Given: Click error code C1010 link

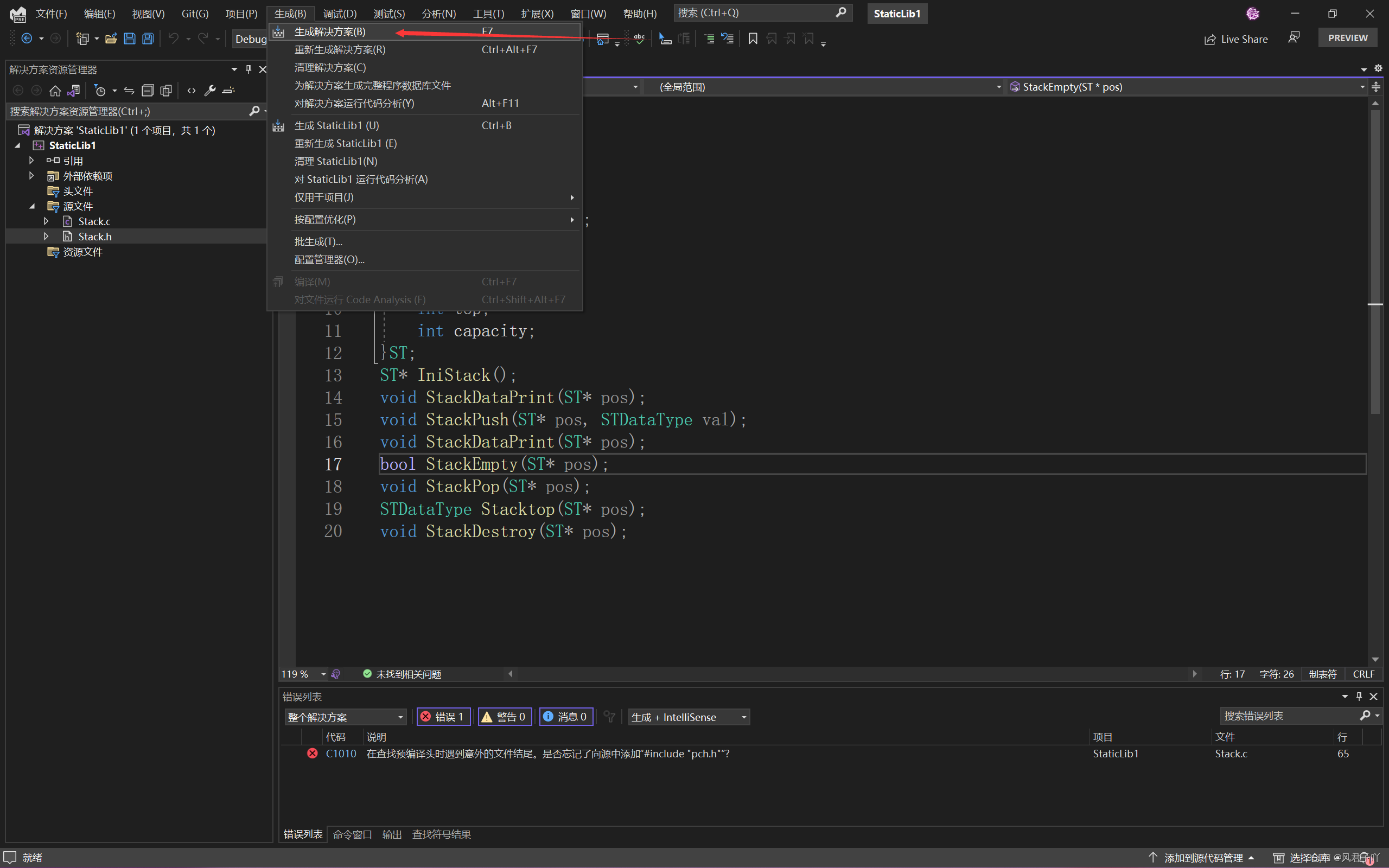Looking at the screenshot, I should click(341, 753).
